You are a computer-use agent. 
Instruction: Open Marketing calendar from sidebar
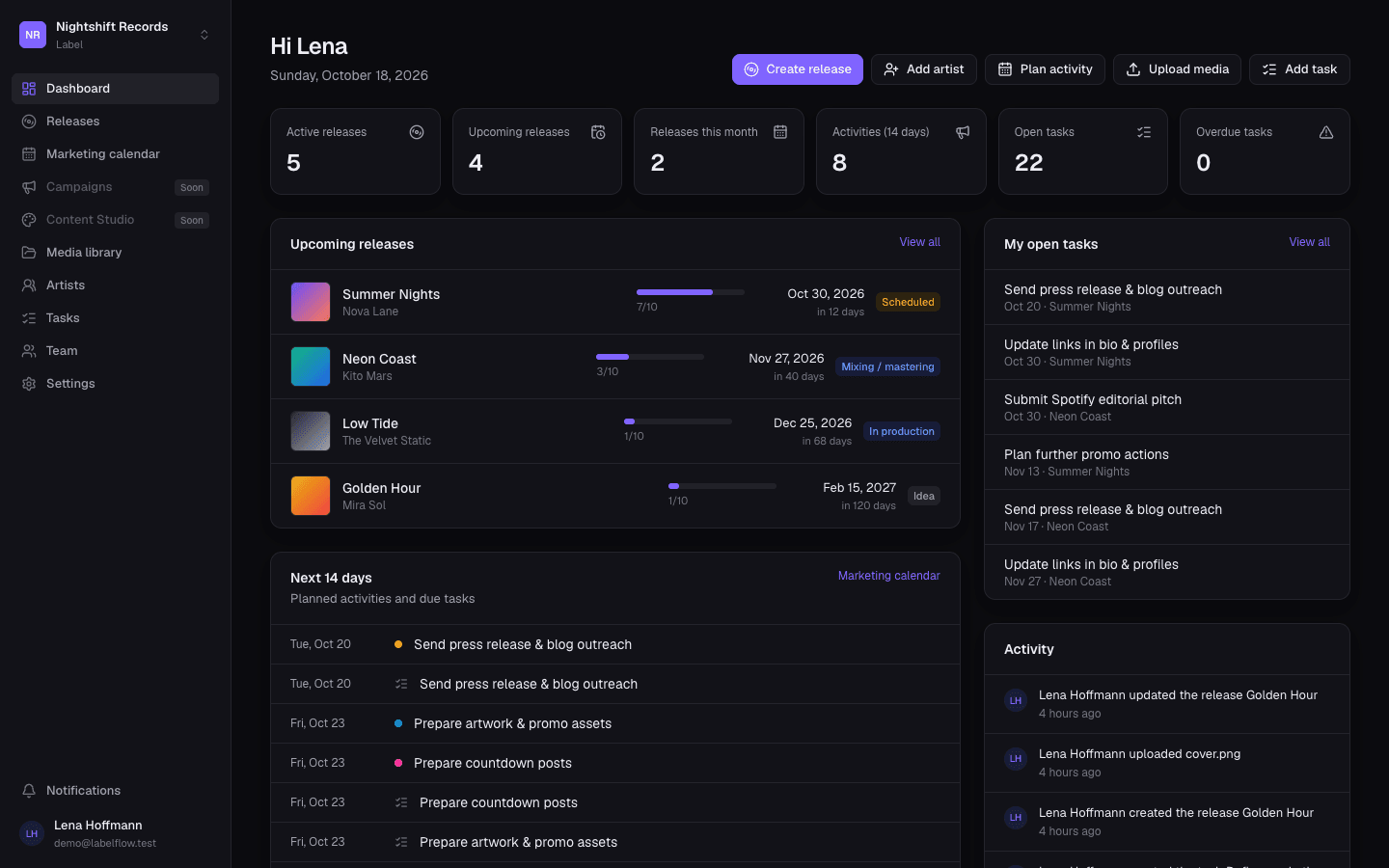pos(116,154)
